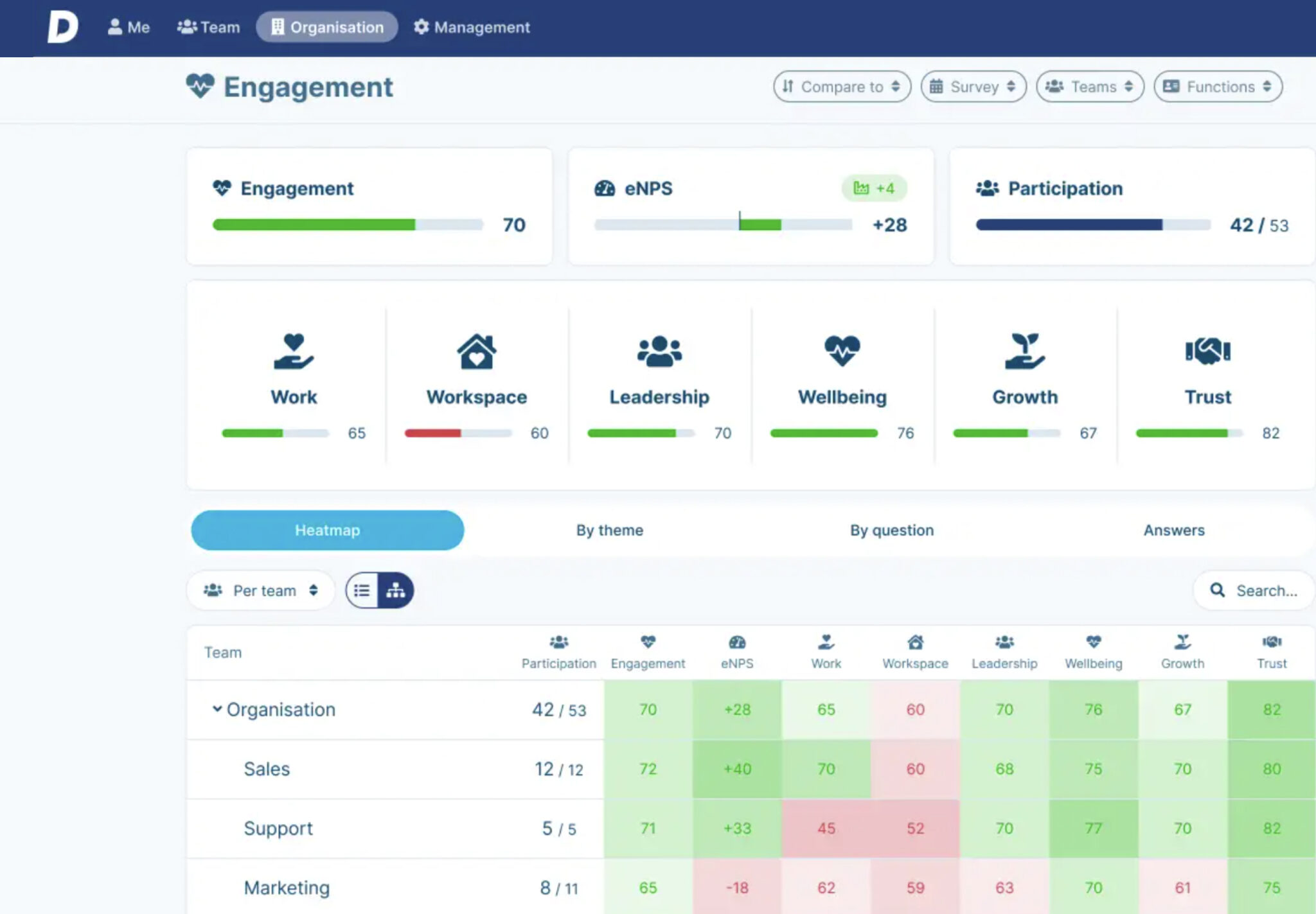
Task: Click the Wellbeing heartbeat icon
Action: (842, 351)
